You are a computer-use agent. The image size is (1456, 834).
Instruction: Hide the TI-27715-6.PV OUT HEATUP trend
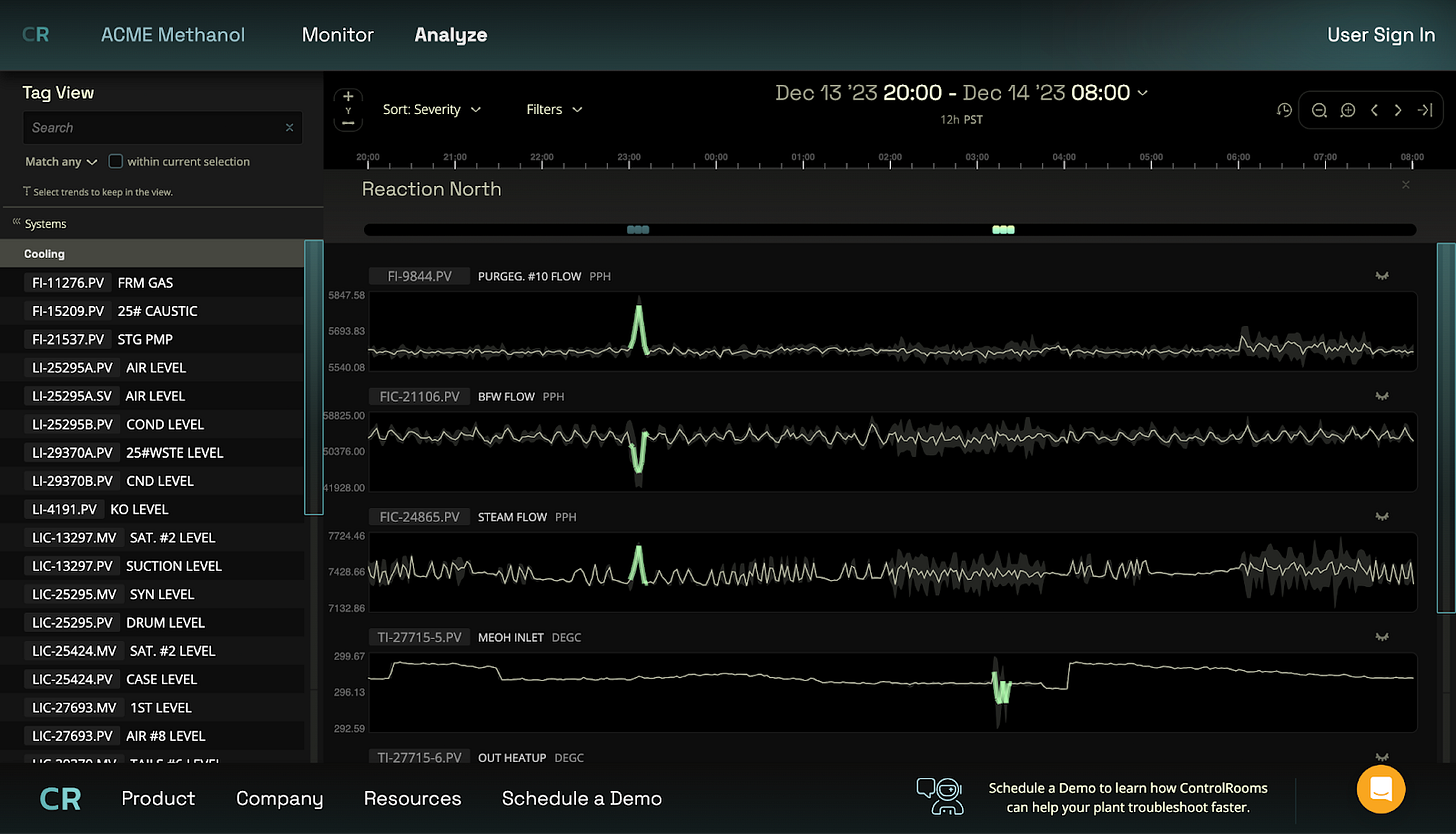(1382, 758)
